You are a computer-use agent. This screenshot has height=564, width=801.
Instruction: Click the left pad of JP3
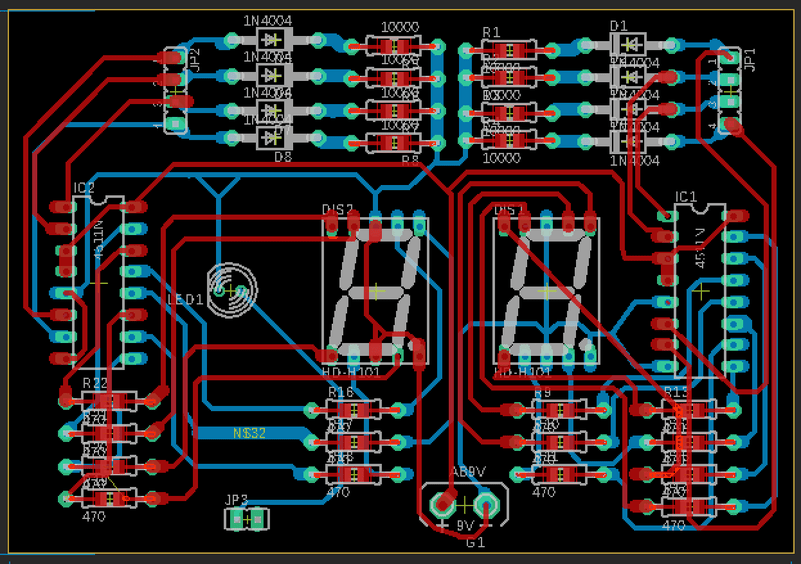coord(237,520)
